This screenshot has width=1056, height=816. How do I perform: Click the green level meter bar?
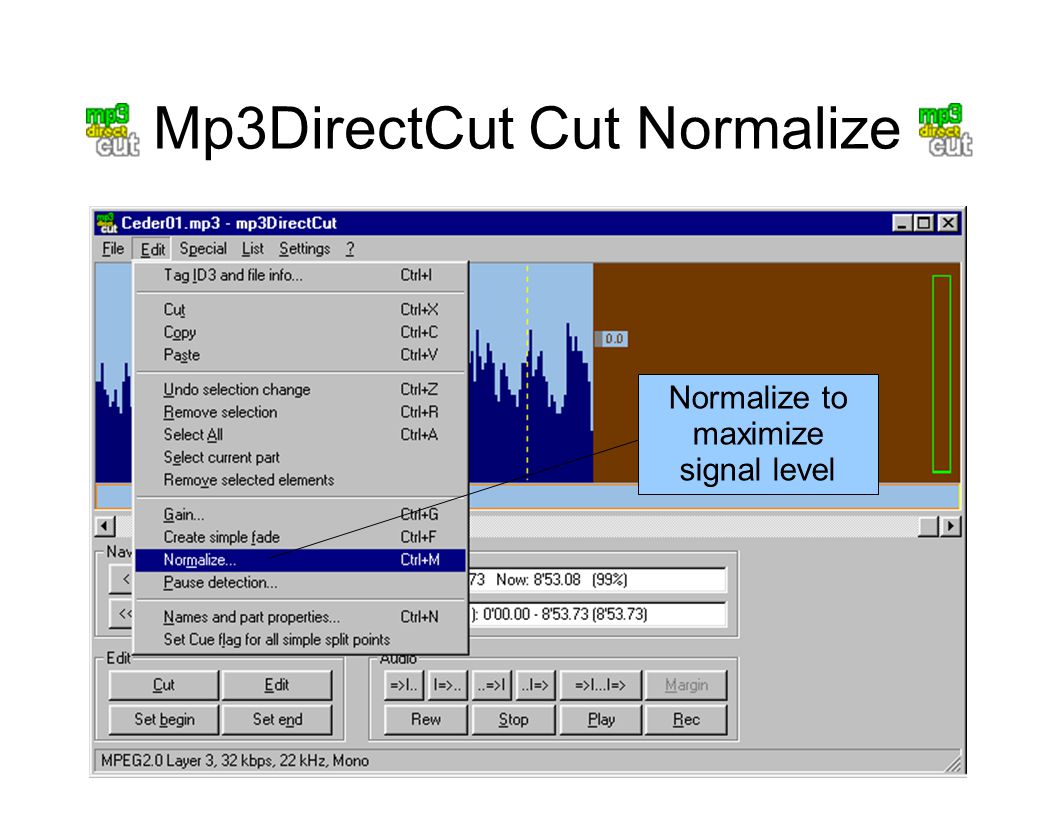(942, 374)
